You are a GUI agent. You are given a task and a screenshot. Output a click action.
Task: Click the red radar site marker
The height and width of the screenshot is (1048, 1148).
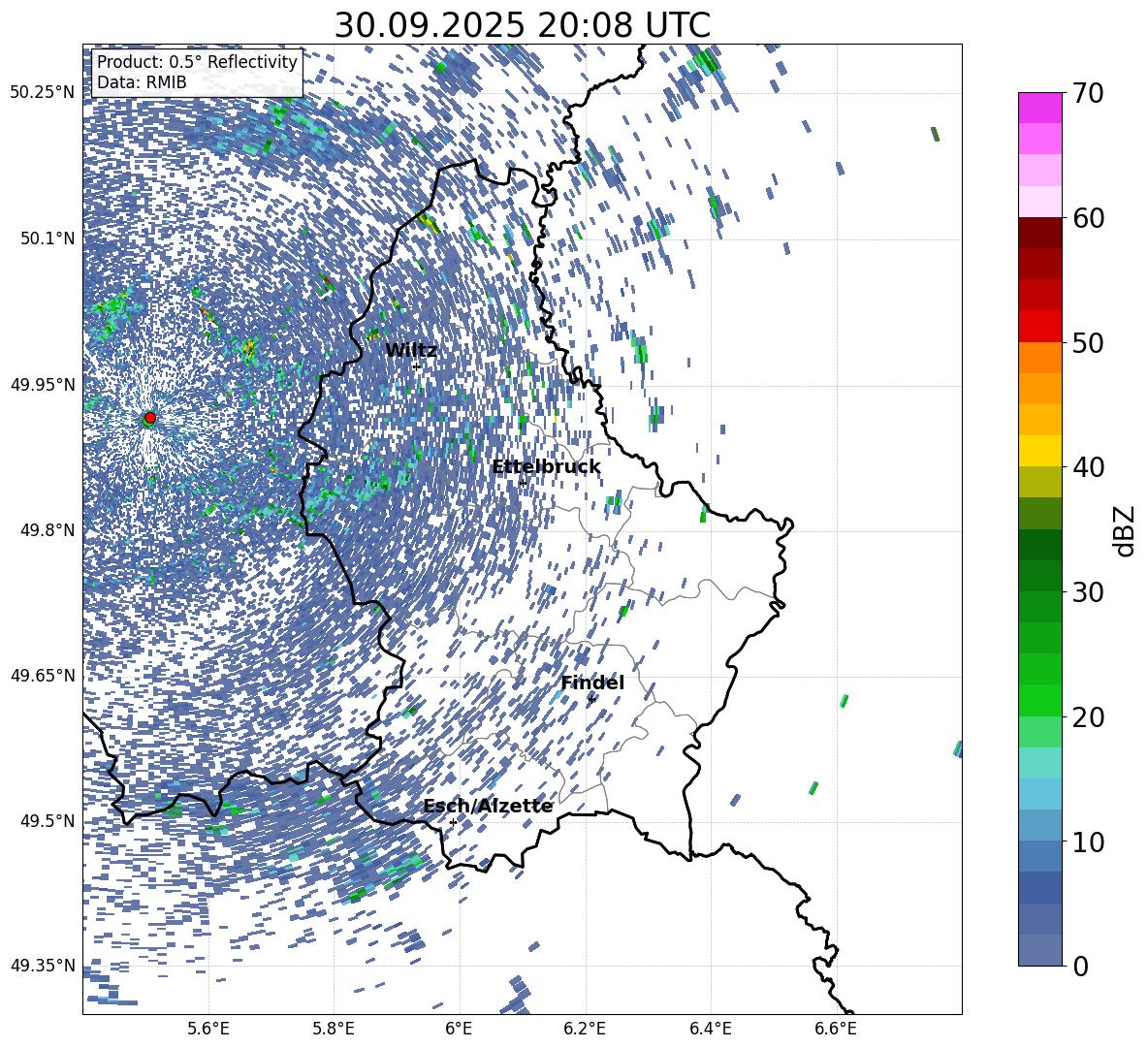[x=150, y=418]
